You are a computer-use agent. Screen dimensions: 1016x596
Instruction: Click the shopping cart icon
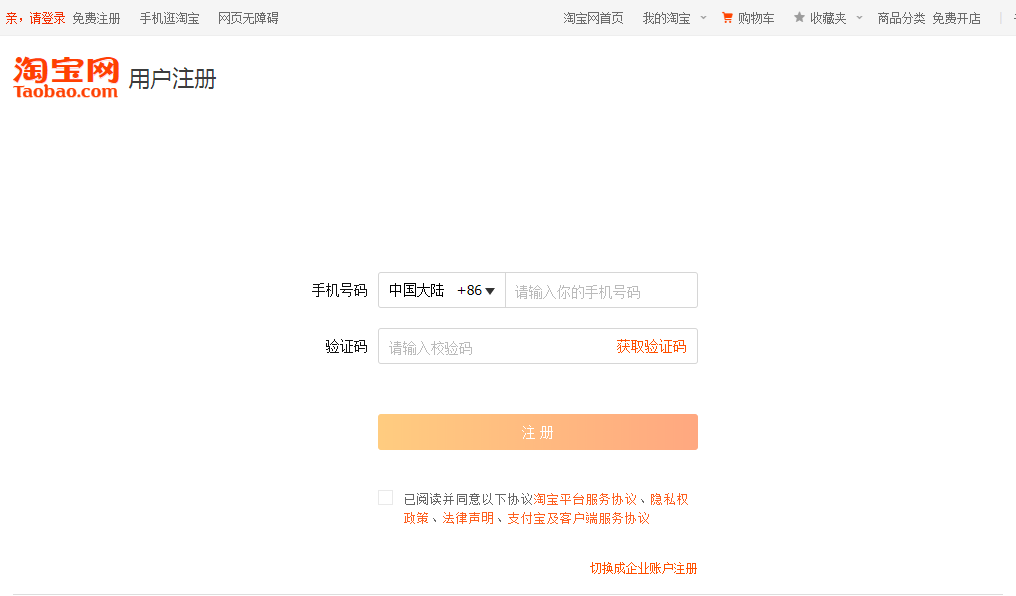(x=727, y=17)
